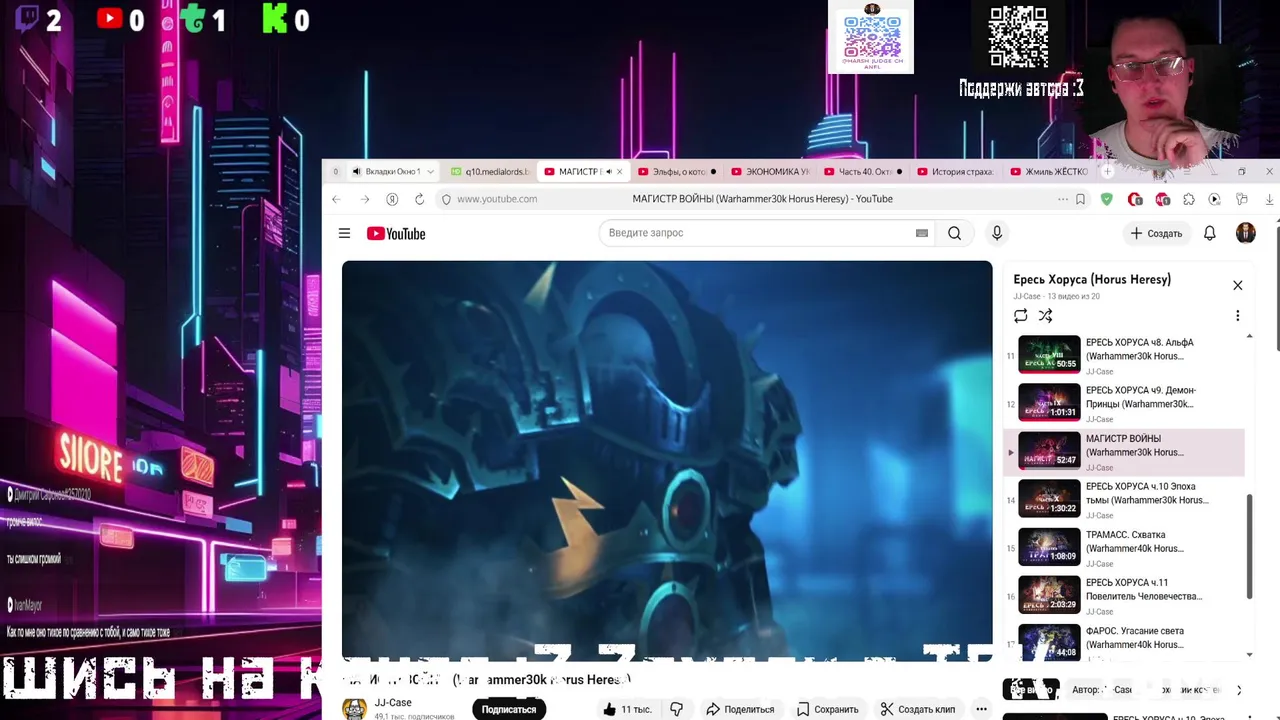Go to the YouTube home logo

[x=396, y=234]
